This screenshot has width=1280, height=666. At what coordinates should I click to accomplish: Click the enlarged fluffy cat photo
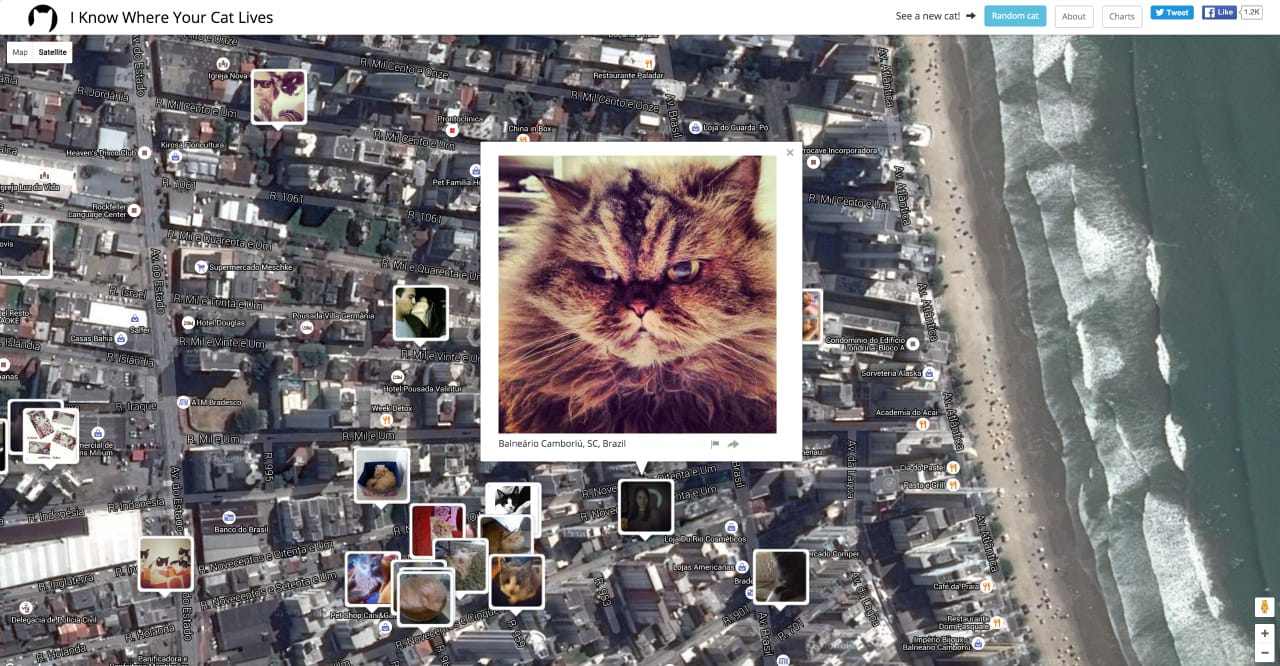tap(638, 292)
